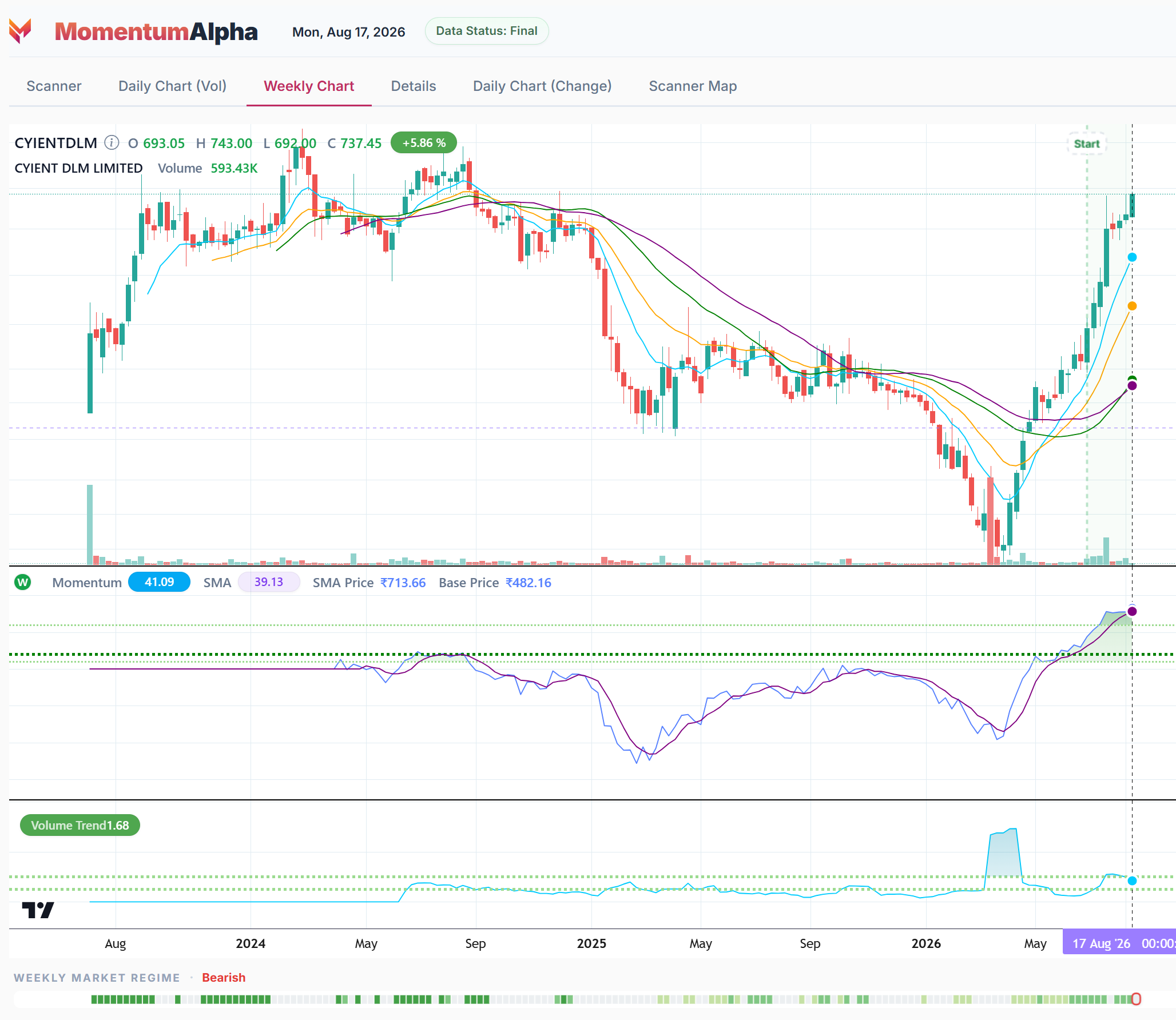
Task: Click the Mon, Aug 17, 2026 date
Action: click(x=348, y=32)
